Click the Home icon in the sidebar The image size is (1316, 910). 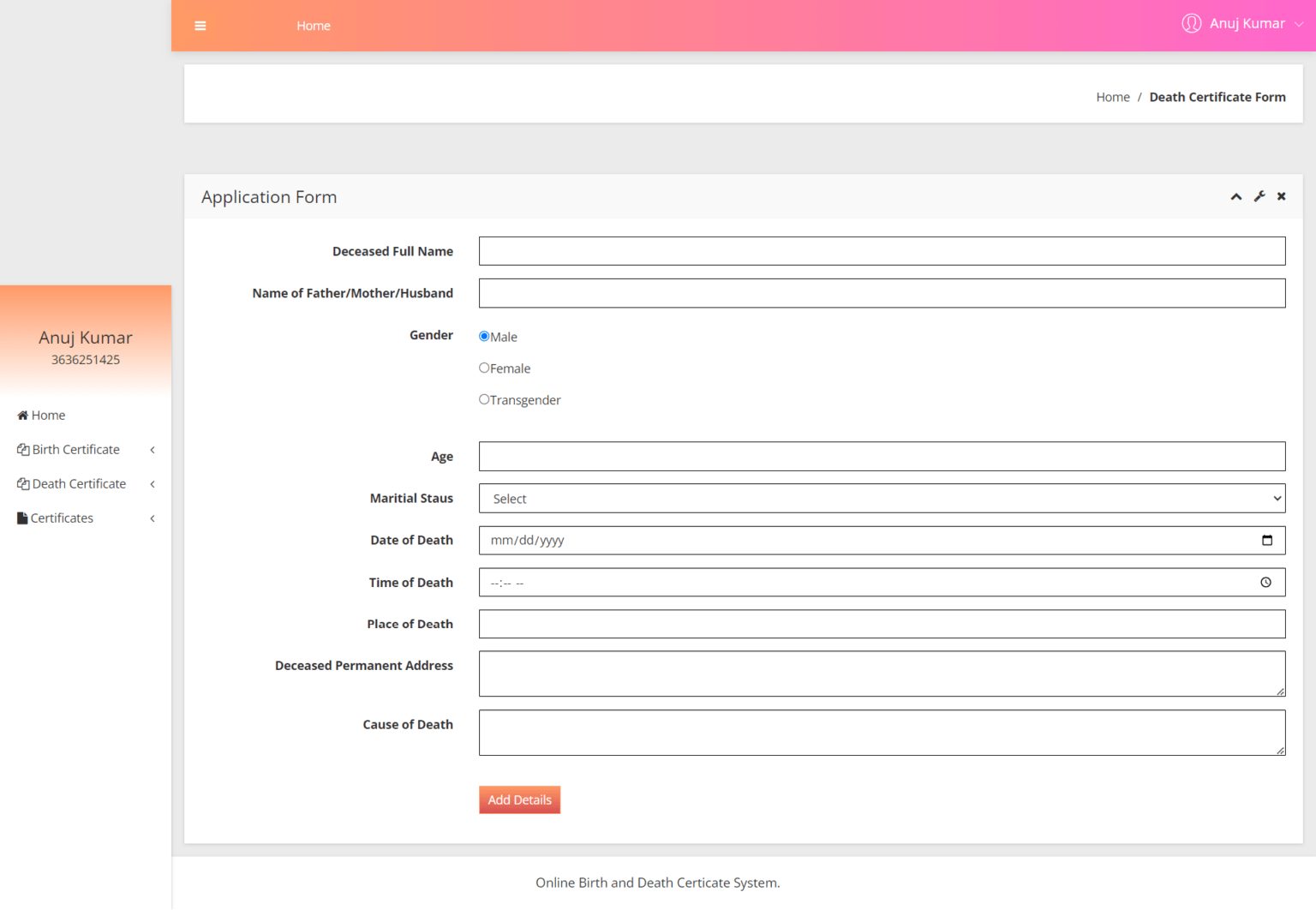pos(22,415)
